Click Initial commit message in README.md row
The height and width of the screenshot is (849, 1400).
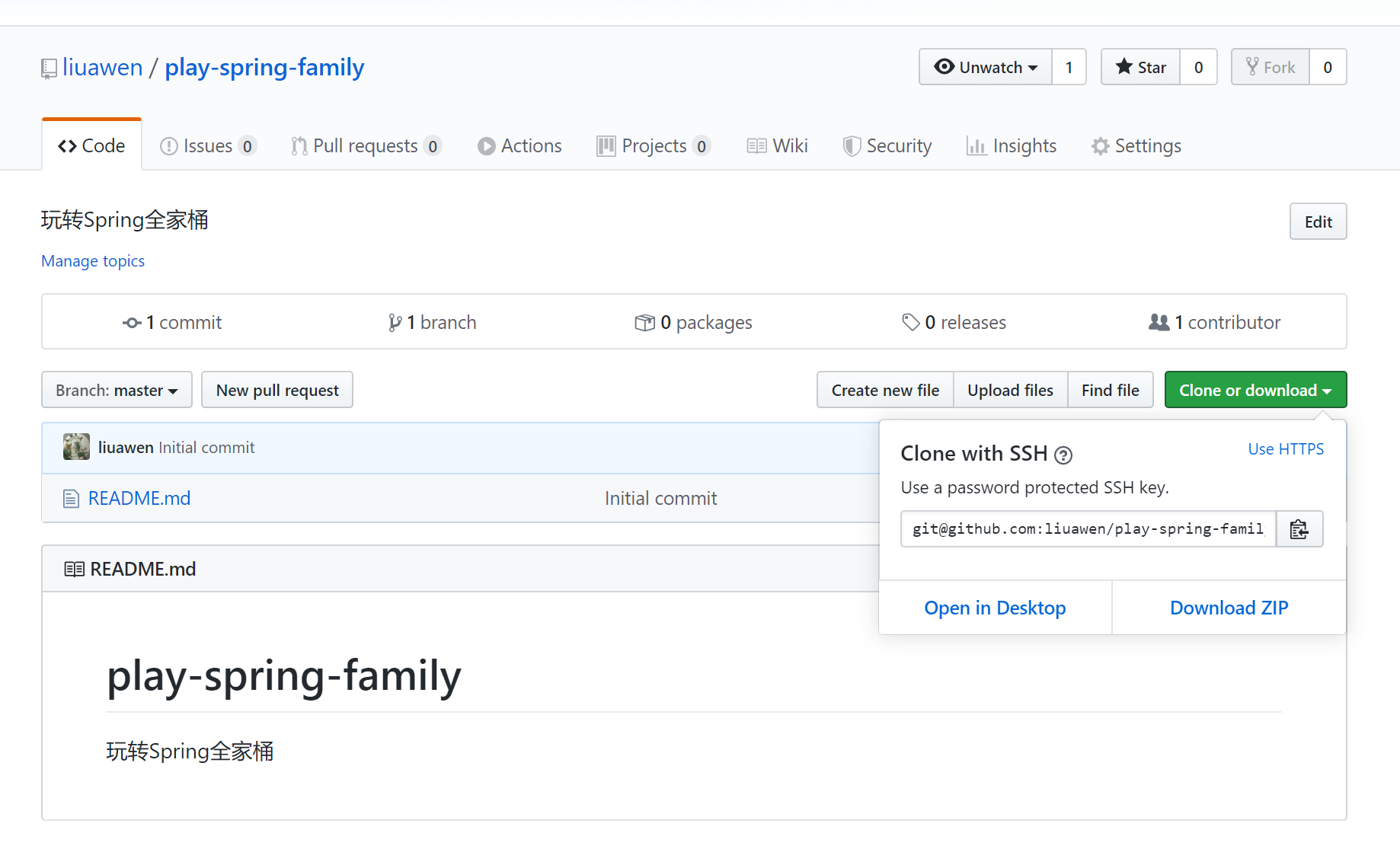pyautogui.click(x=660, y=498)
